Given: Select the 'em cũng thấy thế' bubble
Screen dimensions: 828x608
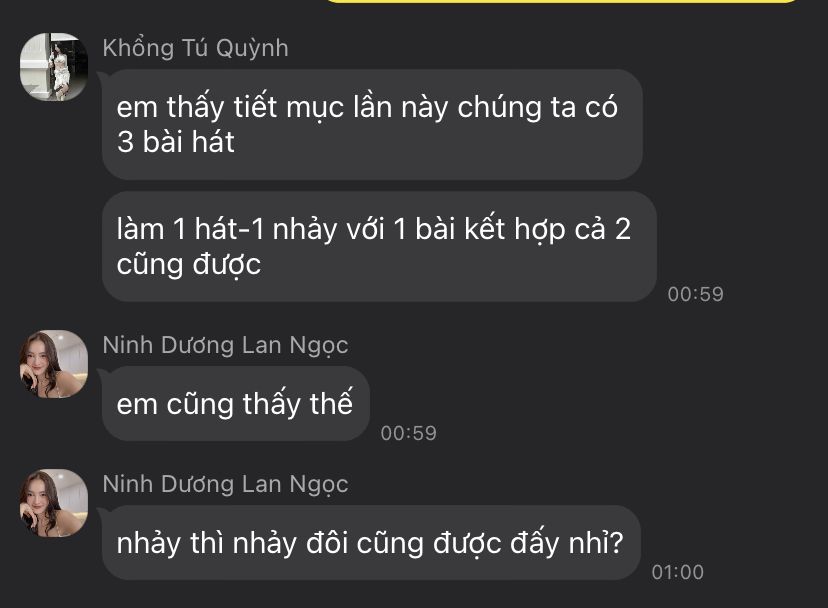Looking at the screenshot, I should click(236, 404).
